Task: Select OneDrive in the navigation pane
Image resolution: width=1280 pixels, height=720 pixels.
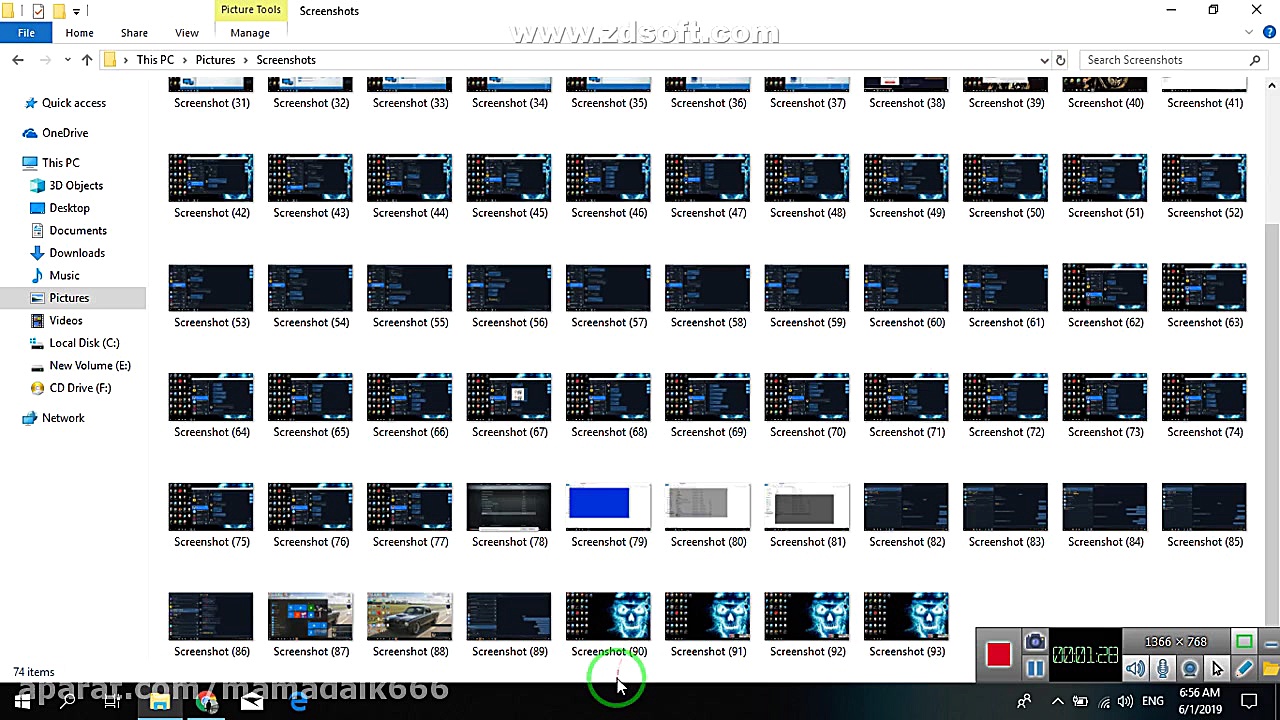Action: (65, 133)
